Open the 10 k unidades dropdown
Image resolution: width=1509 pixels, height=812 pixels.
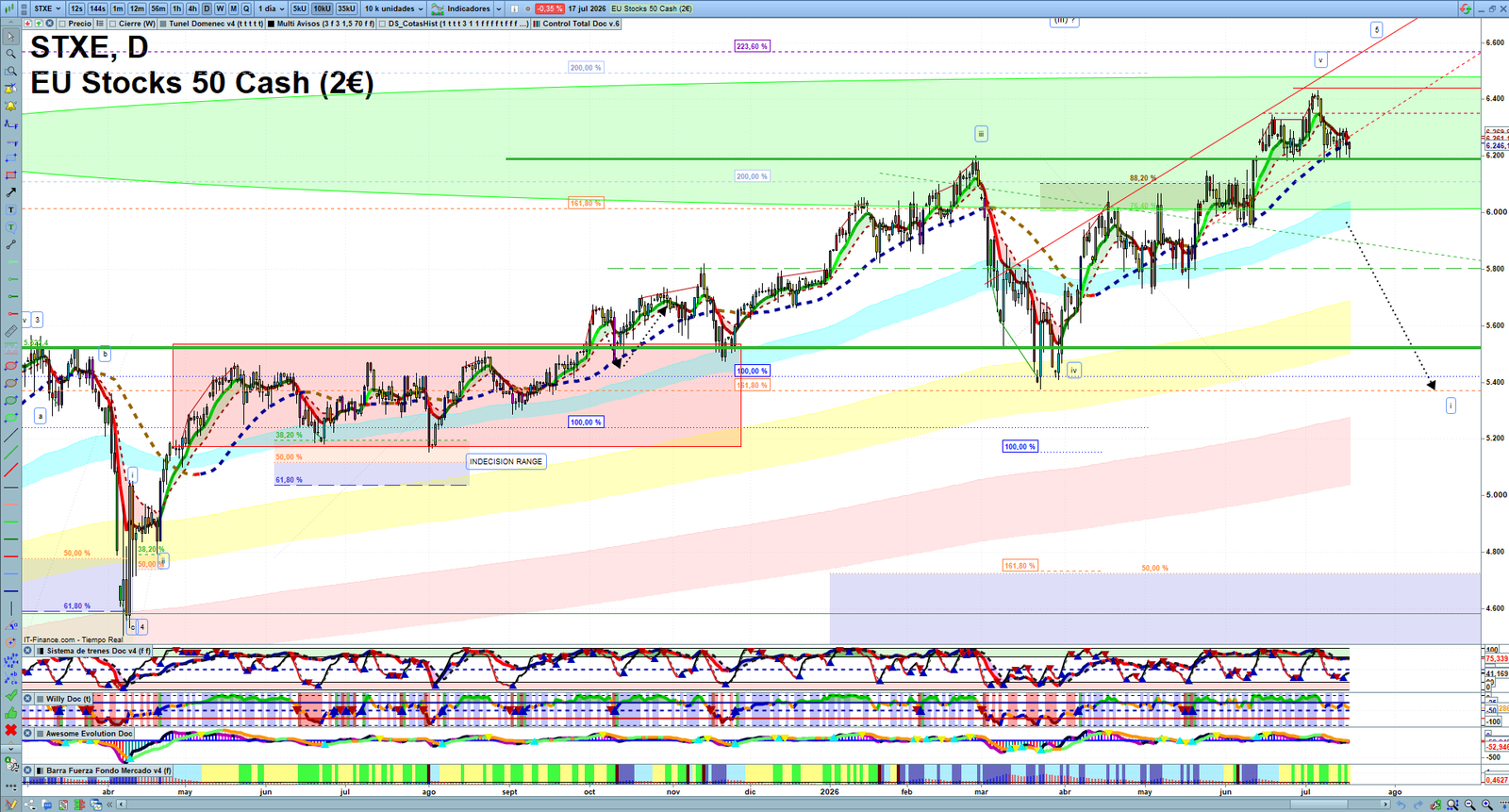click(393, 8)
